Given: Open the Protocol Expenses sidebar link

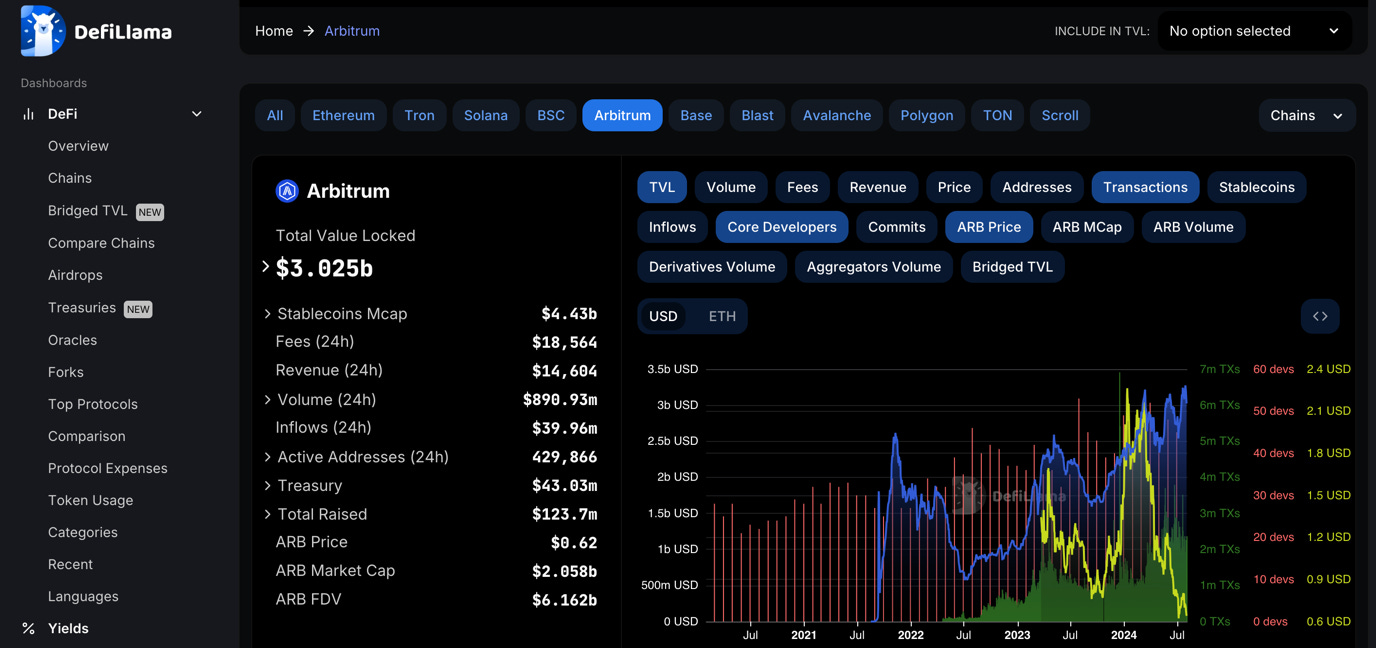Looking at the screenshot, I should (108, 468).
